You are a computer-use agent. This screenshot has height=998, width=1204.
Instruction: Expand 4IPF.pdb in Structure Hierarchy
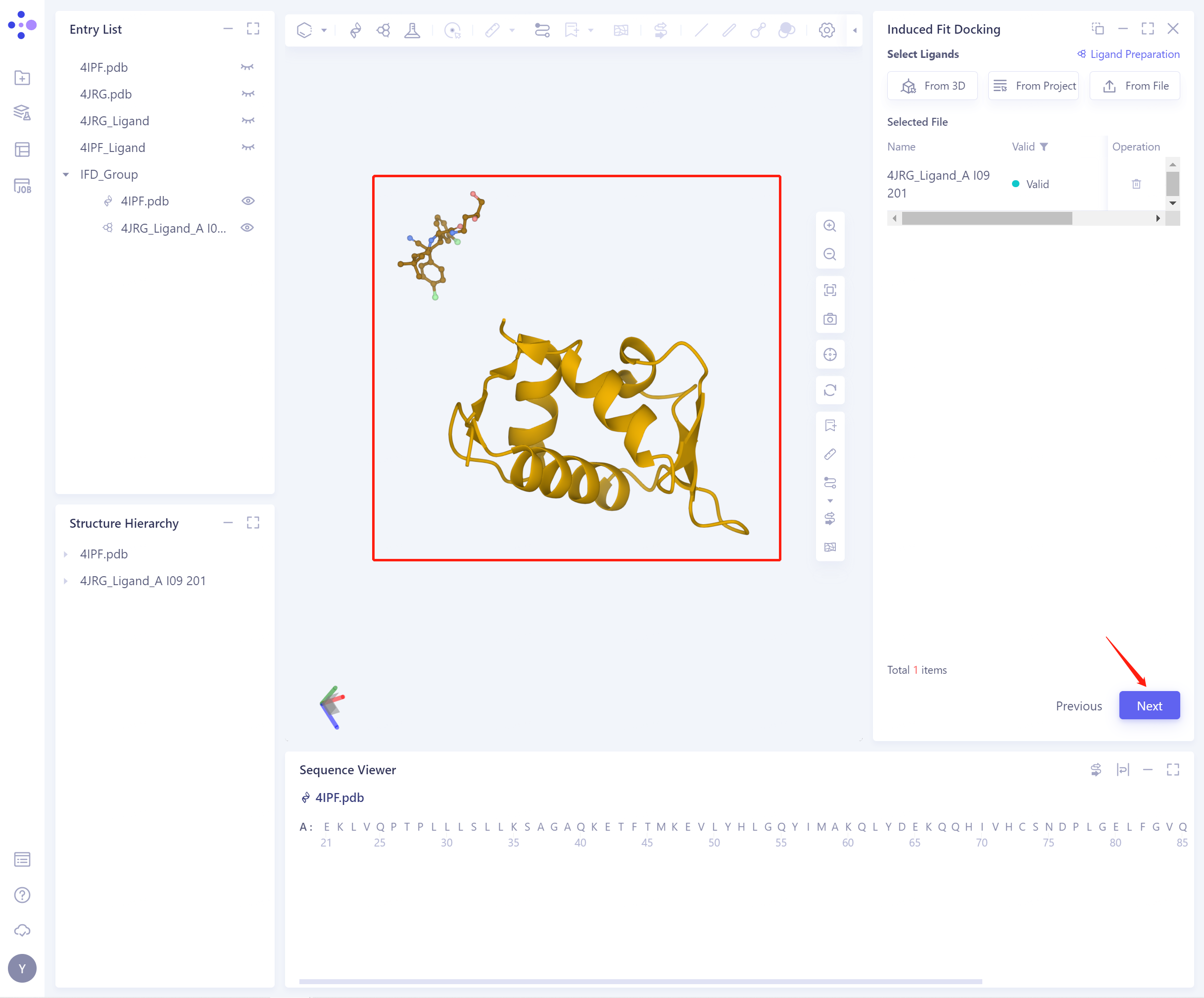pos(66,553)
